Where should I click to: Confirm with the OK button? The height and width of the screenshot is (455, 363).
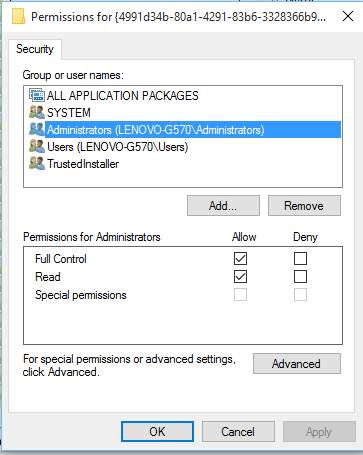(x=157, y=432)
